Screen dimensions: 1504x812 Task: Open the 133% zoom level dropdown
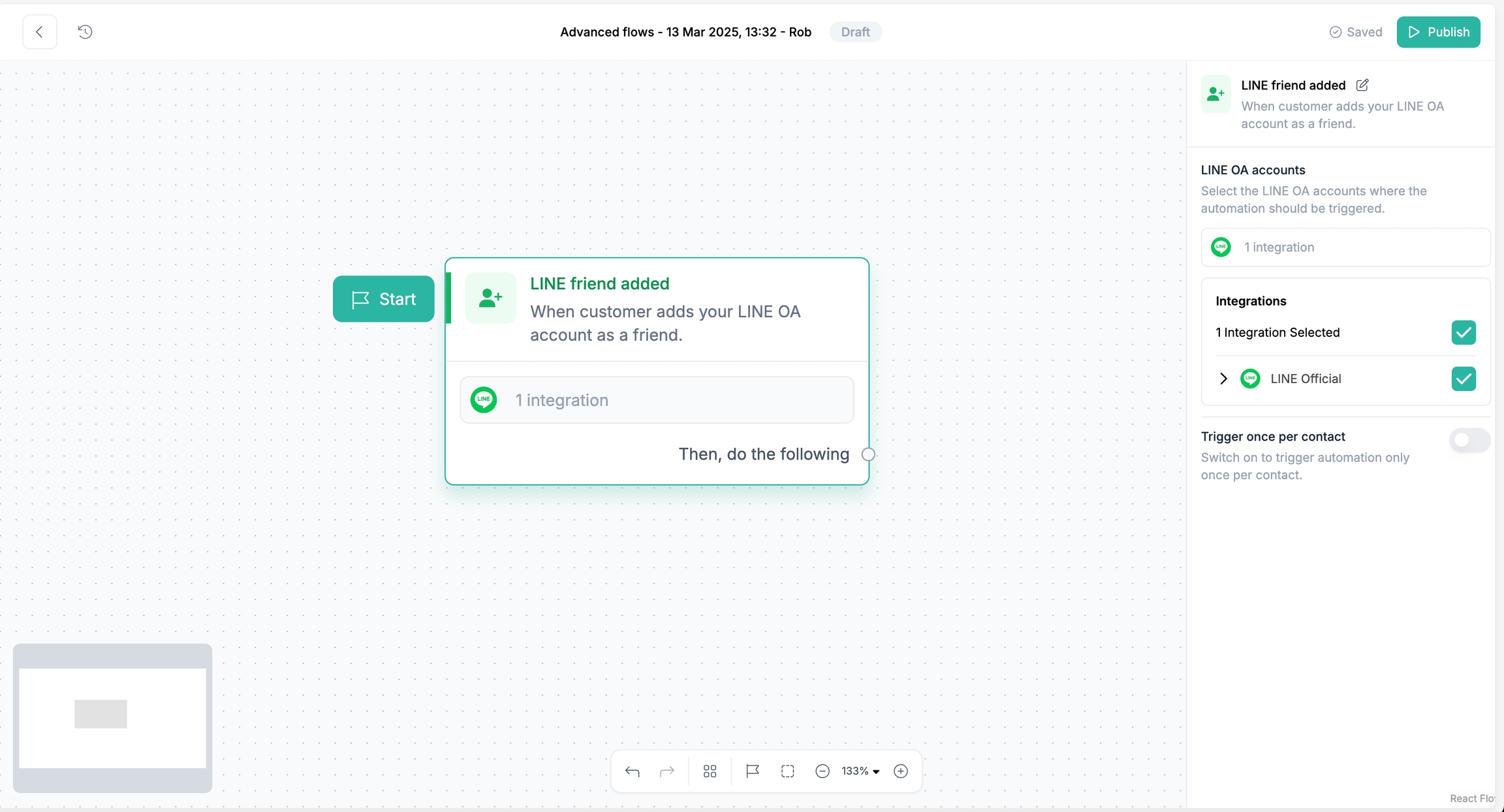860,771
